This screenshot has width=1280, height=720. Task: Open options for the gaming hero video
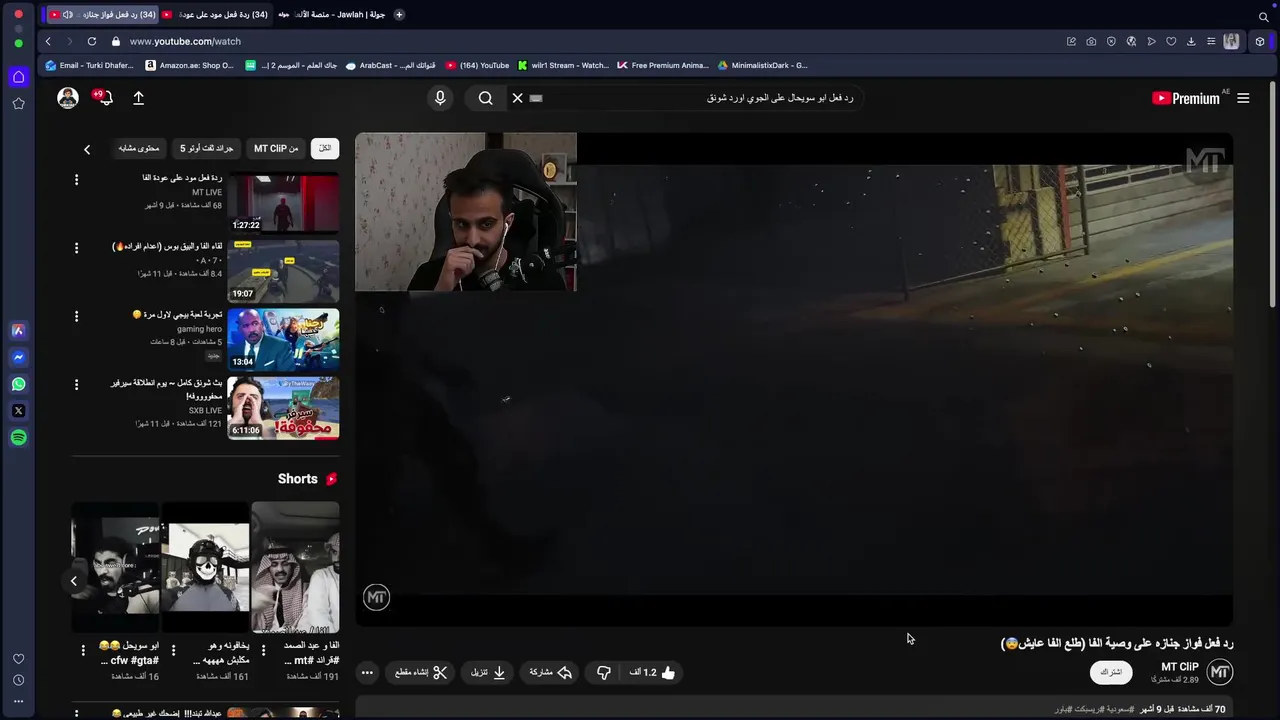tap(76, 316)
